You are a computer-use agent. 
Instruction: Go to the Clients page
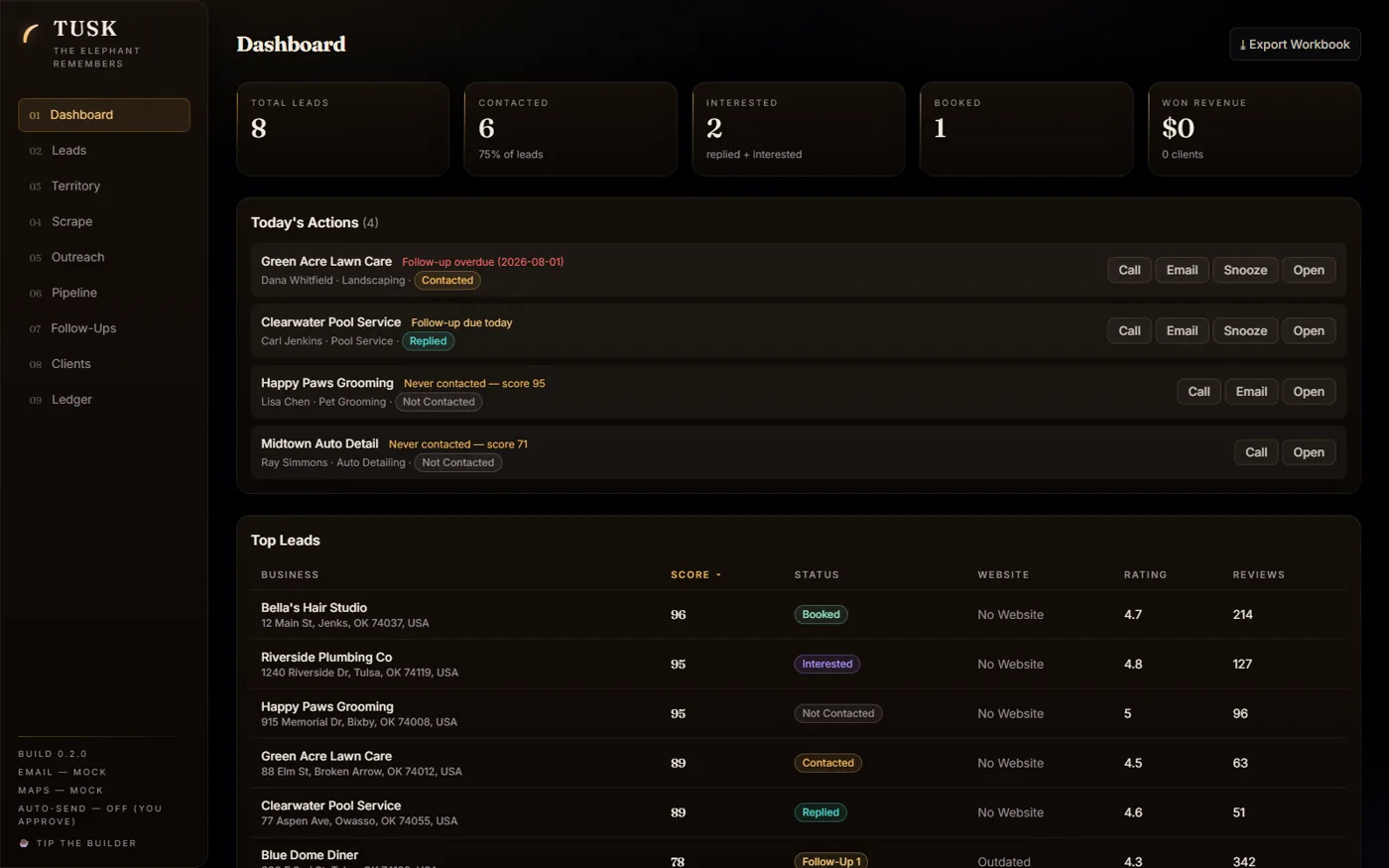(x=104, y=364)
